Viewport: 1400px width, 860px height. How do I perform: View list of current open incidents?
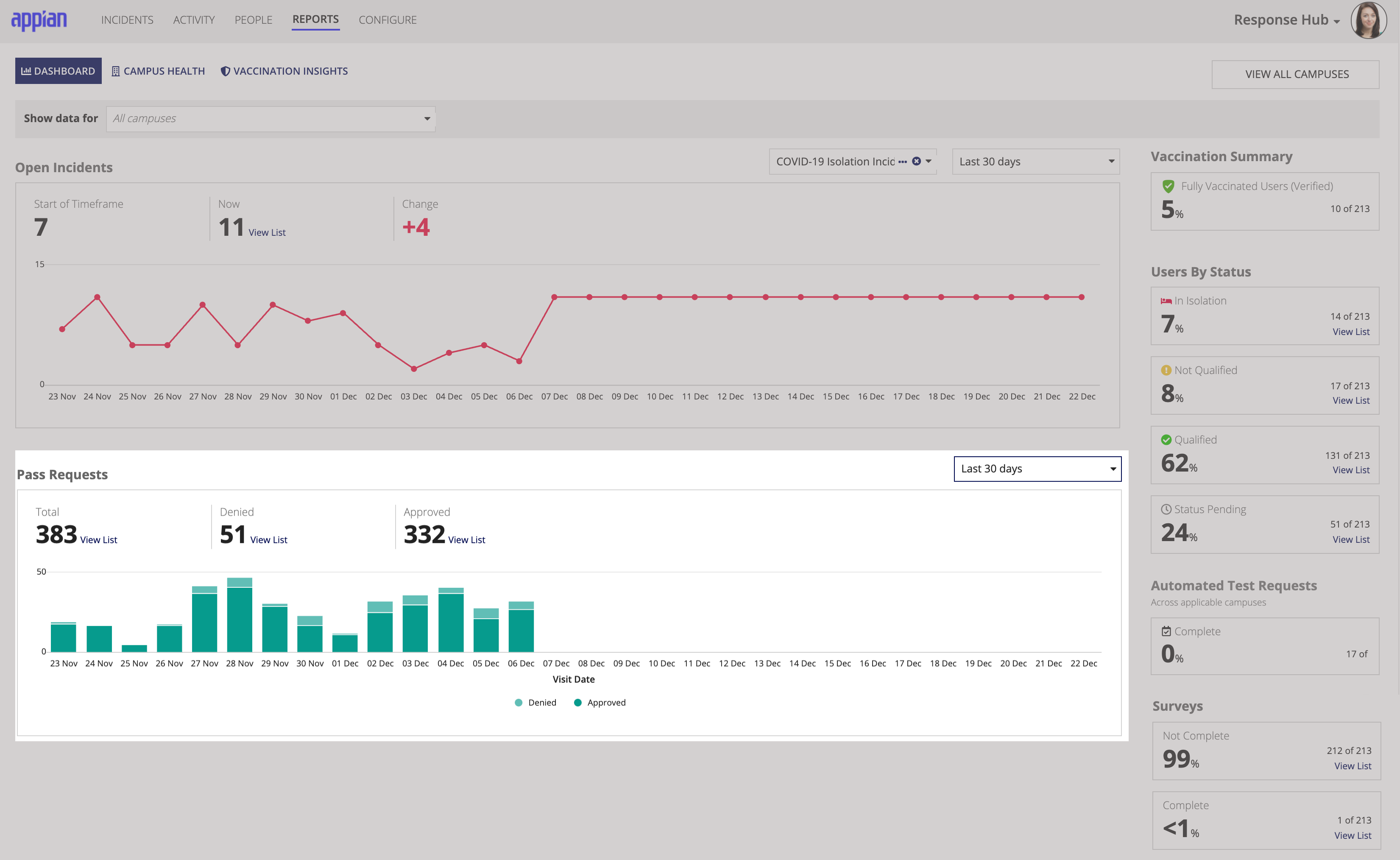tap(267, 233)
